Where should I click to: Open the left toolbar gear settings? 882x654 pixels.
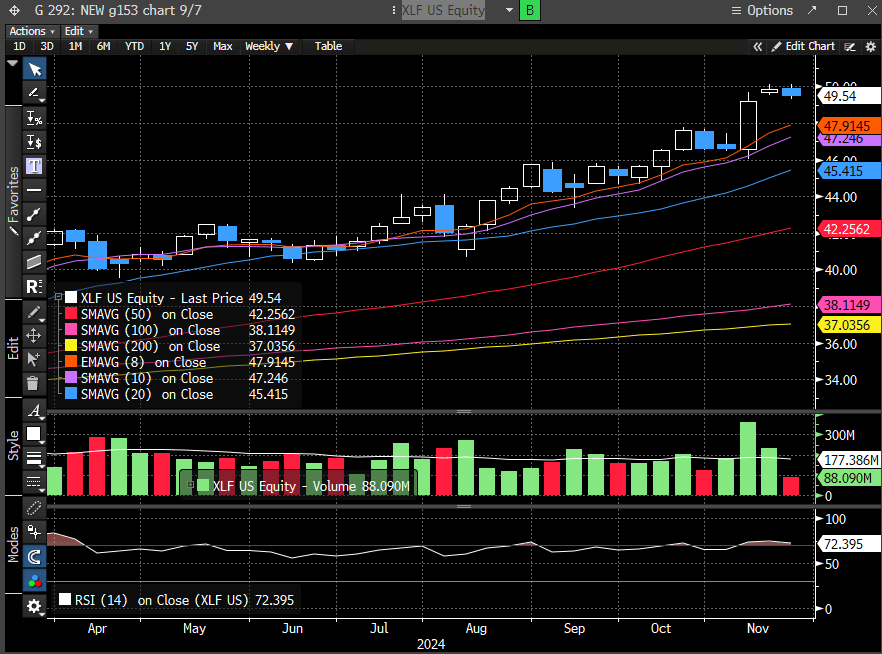[x=34, y=606]
